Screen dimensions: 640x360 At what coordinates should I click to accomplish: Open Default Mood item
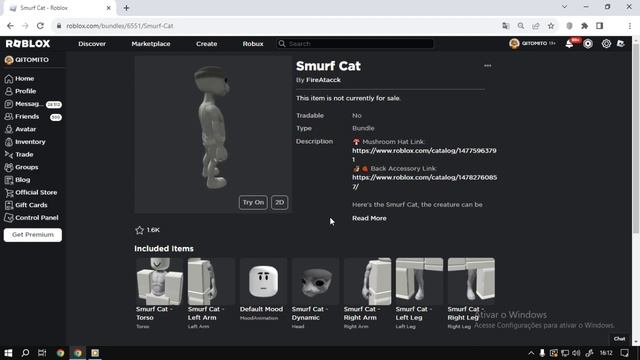[263, 289]
